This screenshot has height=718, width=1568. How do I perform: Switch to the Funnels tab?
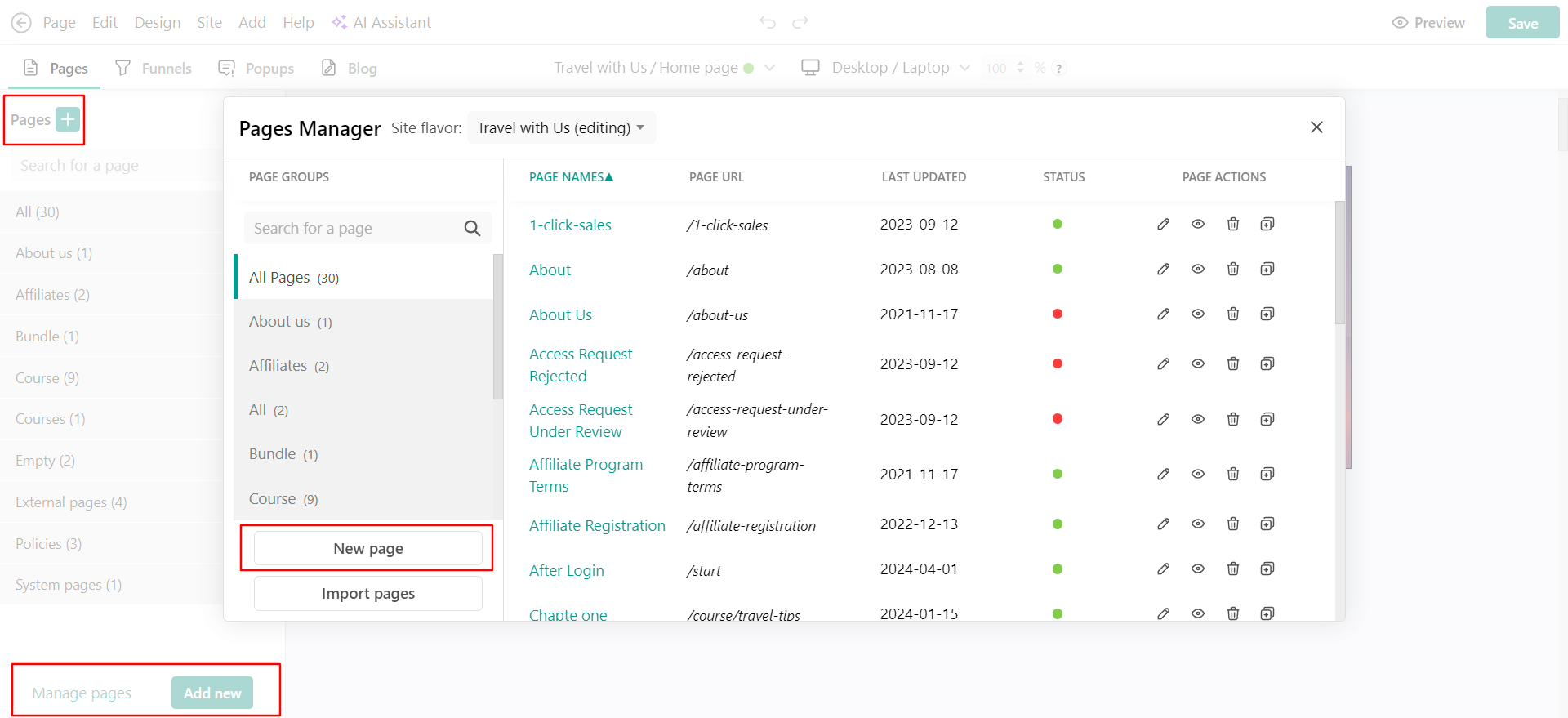tap(154, 69)
